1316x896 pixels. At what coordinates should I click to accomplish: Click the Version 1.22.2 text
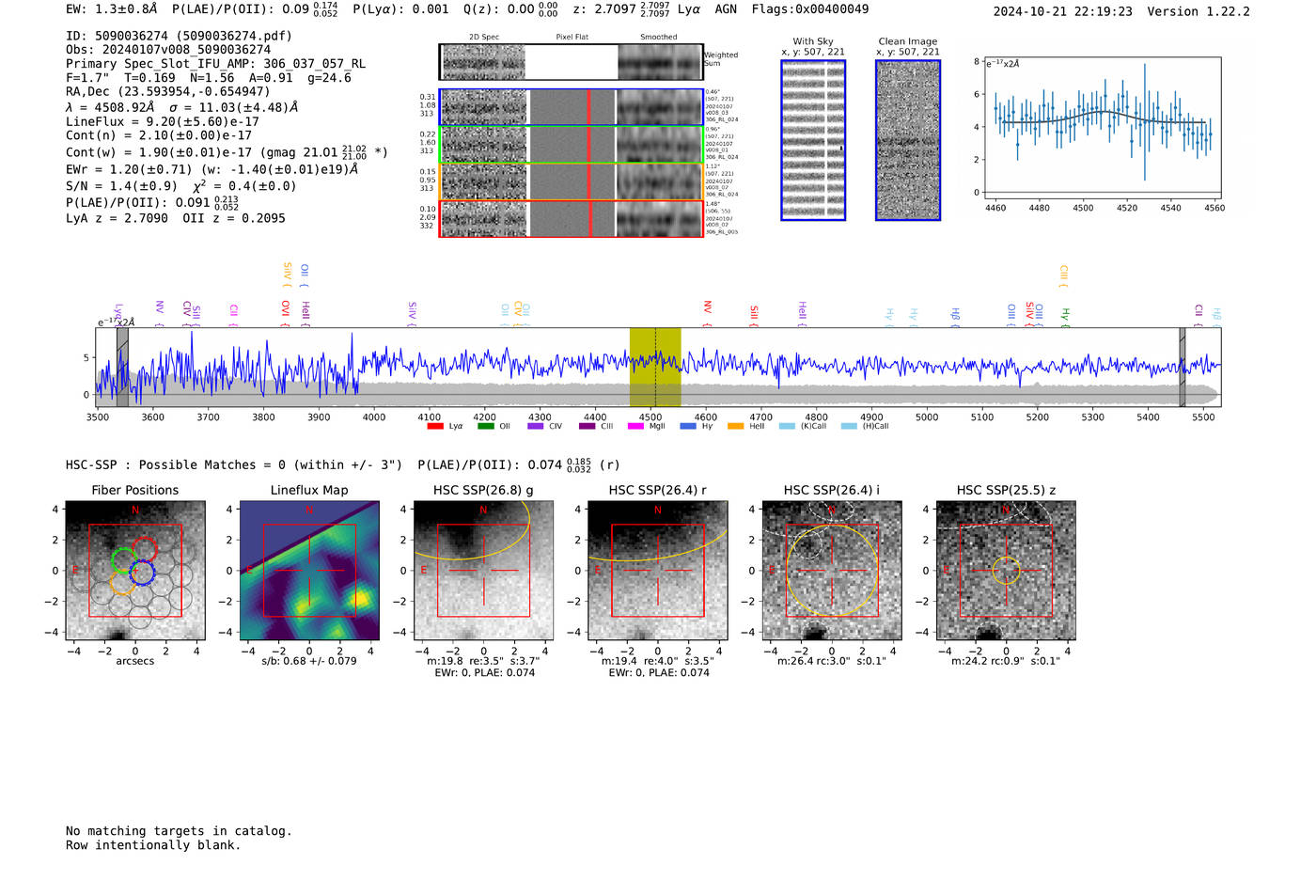(1198, 11)
